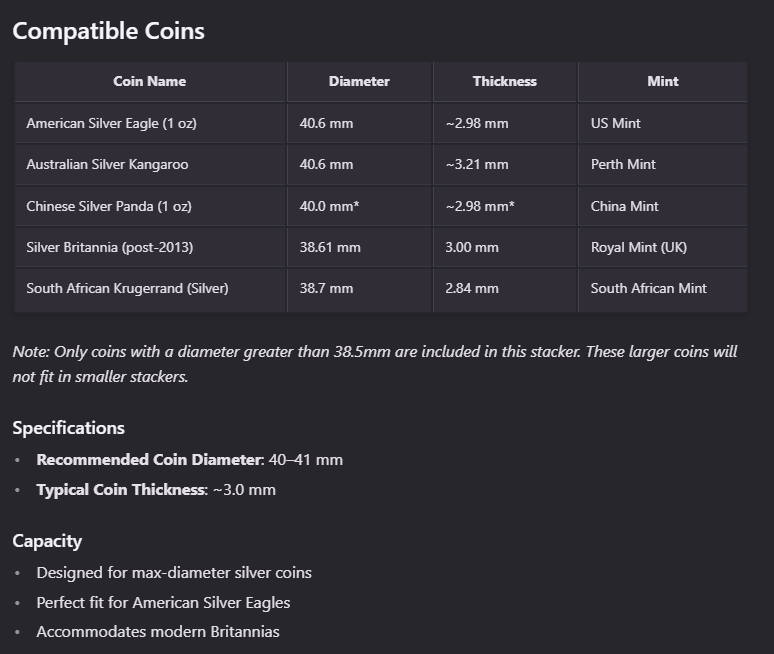Viewport: 774px width, 654px height.
Task: Click the Silver Britannia (post-2013) cell
Action: pyautogui.click(x=110, y=247)
